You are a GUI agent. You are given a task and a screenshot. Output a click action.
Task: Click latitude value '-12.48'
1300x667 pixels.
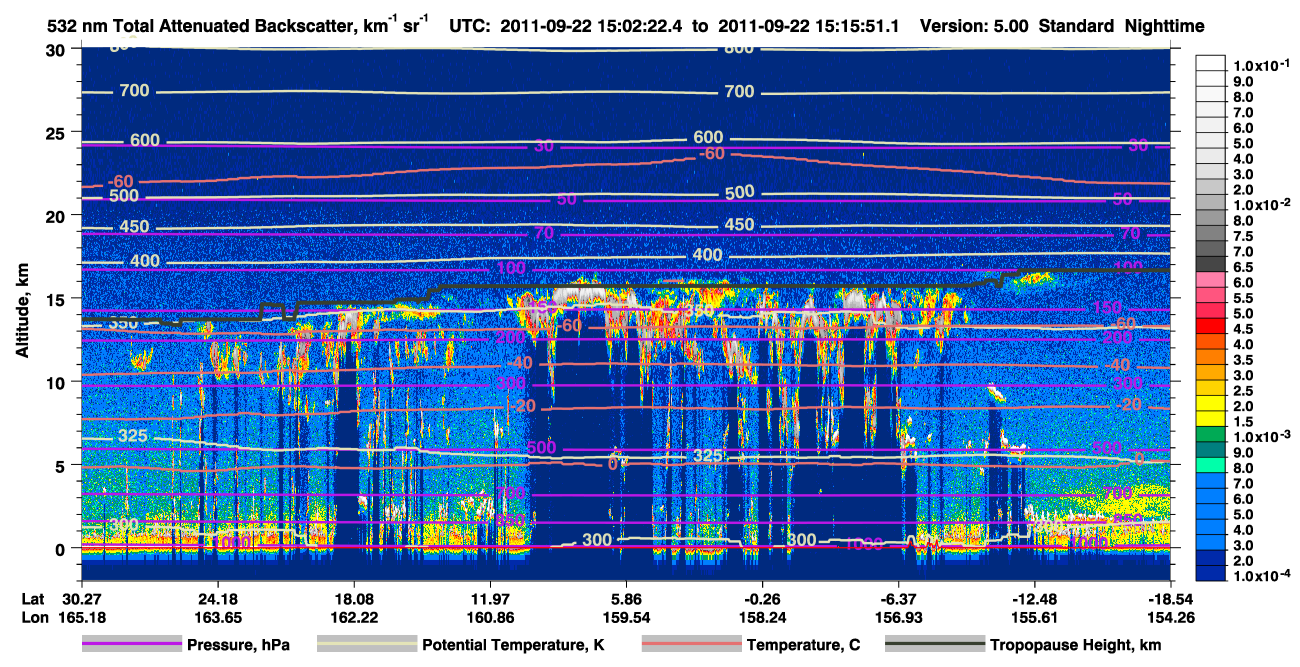pos(1035,599)
